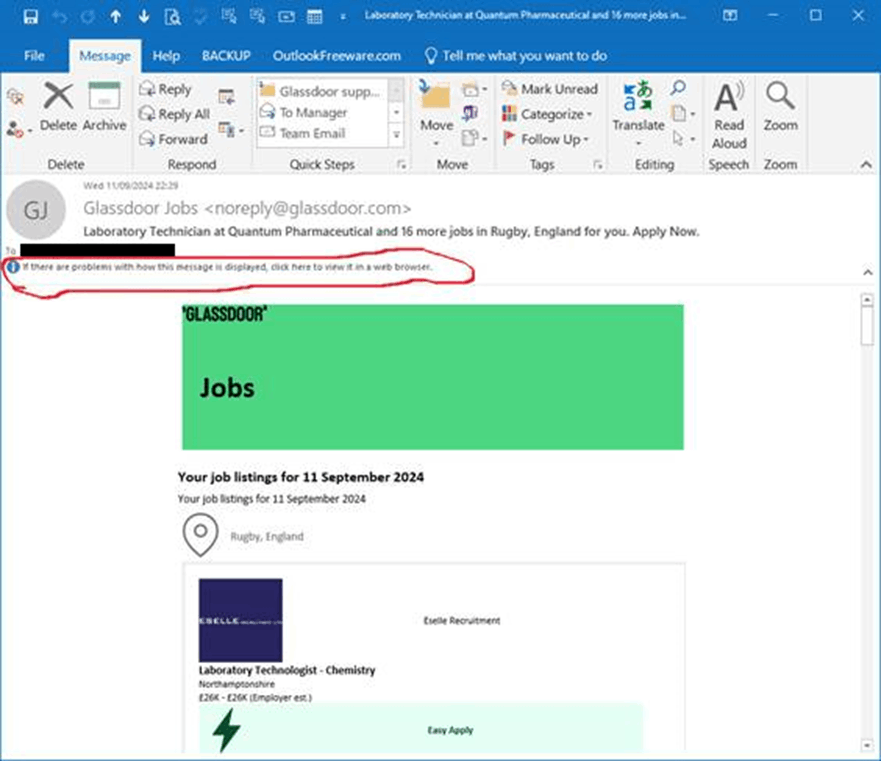The height and width of the screenshot is (761, 881).
Task: Open the Follow Up flag menu
Action: [545, 139]
